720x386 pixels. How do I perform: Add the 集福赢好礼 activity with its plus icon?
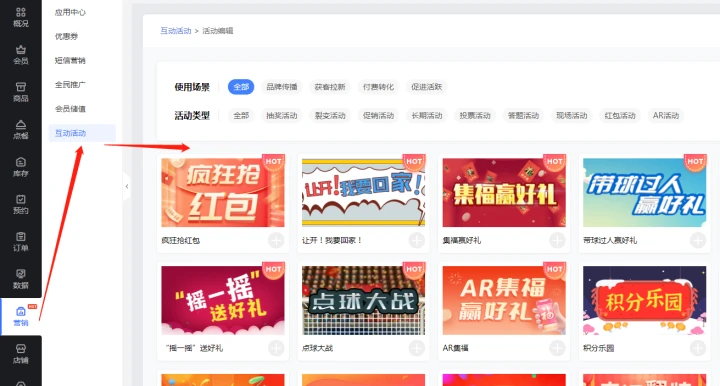(557, 240)
